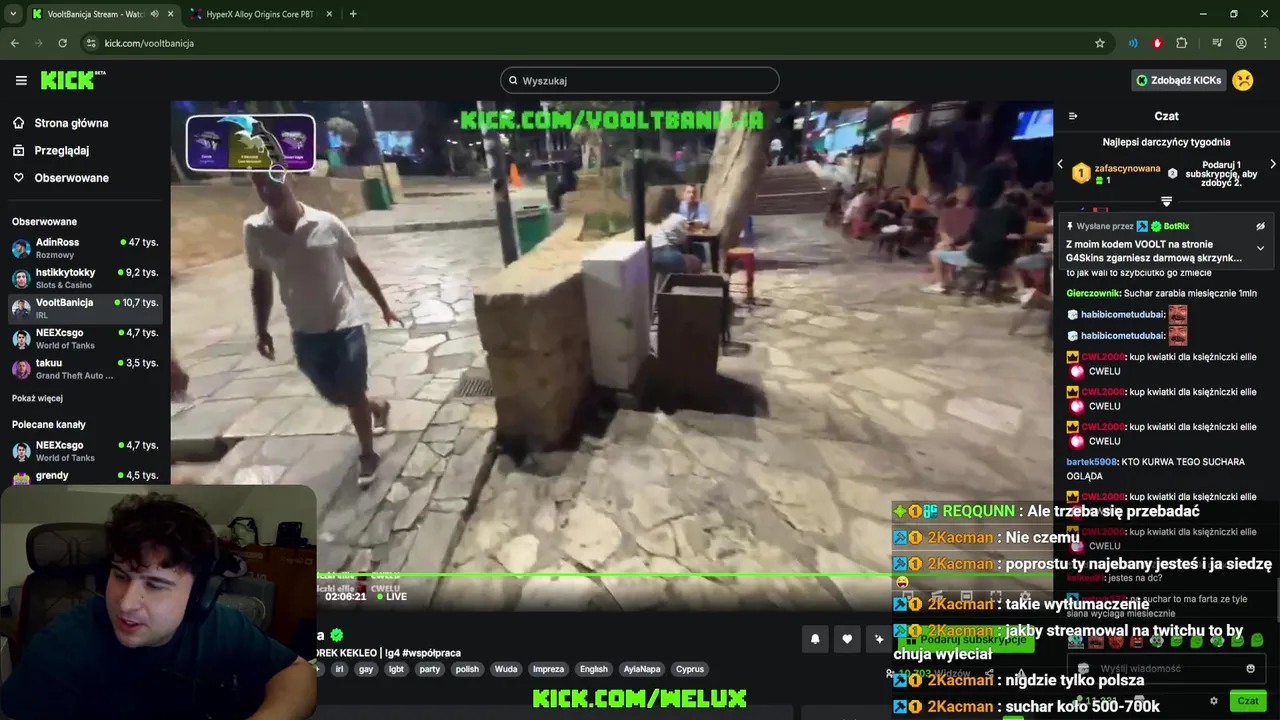Image resolution: width=1280 pixels, height=720 pixels.
Task: Send message with Czat button
Action: [1247, 701]
